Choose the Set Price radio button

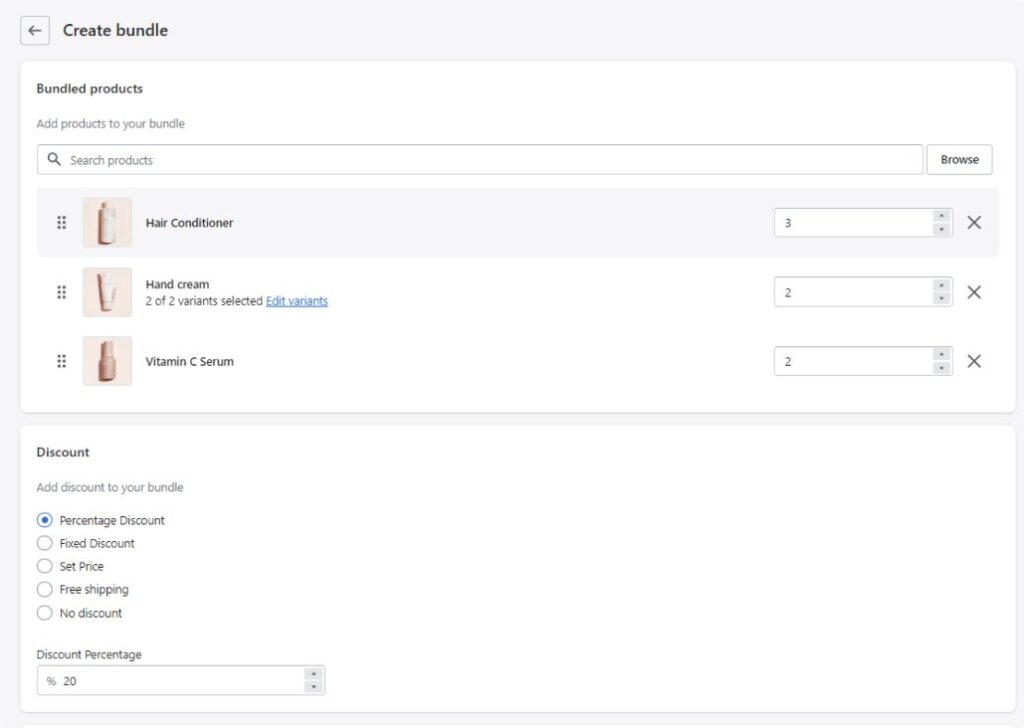point(45,566)
